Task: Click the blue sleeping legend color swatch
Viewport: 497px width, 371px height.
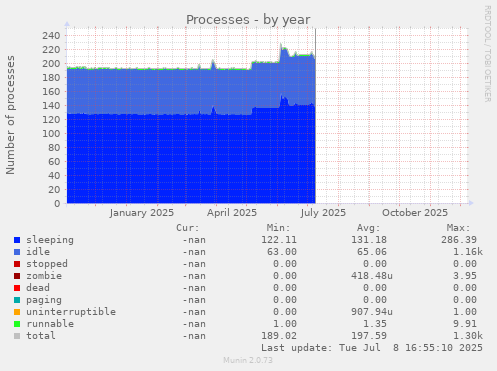Action: point(17,240)
